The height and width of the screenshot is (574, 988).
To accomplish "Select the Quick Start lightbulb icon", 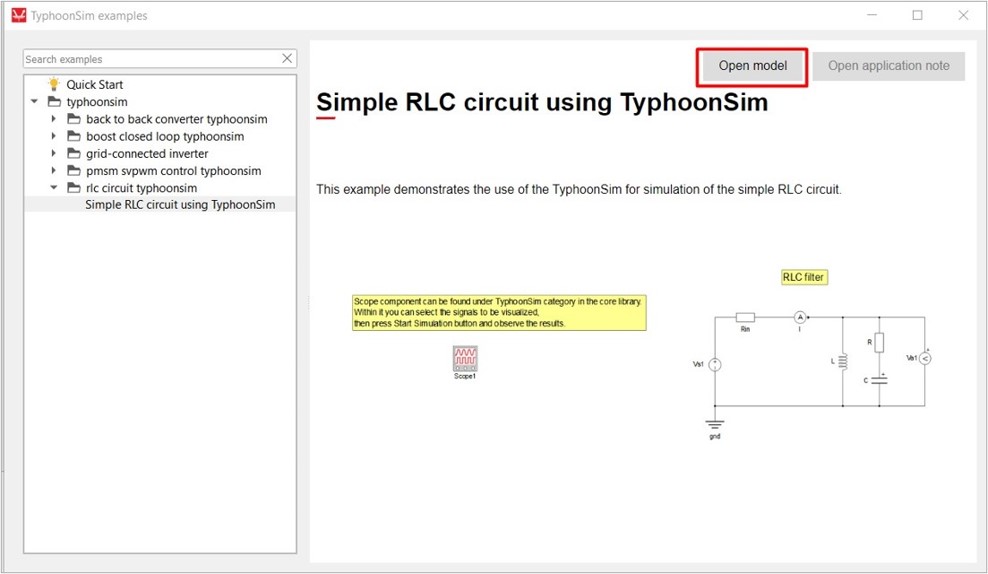I will click(x=54, y=85).
